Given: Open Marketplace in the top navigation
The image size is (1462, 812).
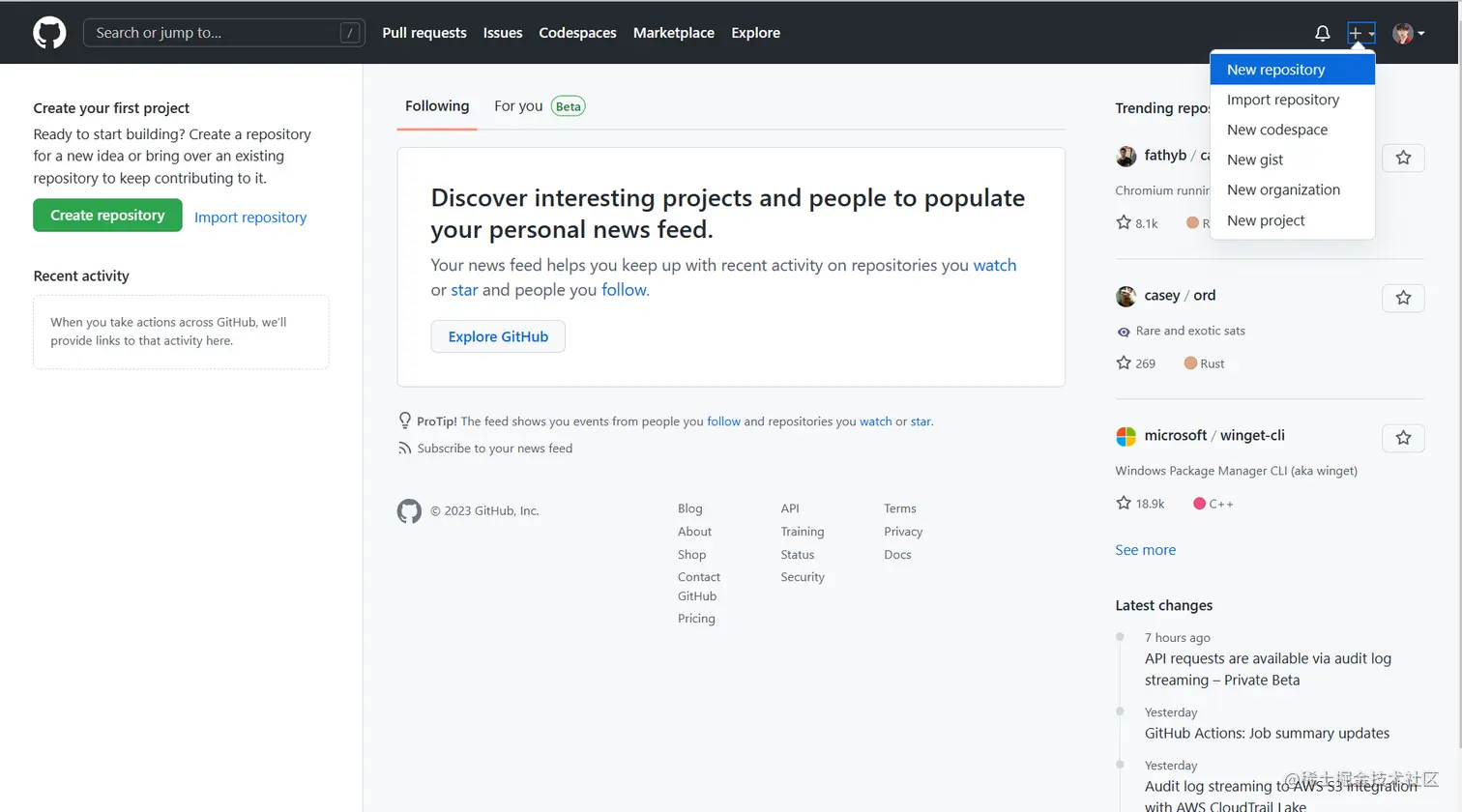Looking at the screenshot, I should (673, 33).
